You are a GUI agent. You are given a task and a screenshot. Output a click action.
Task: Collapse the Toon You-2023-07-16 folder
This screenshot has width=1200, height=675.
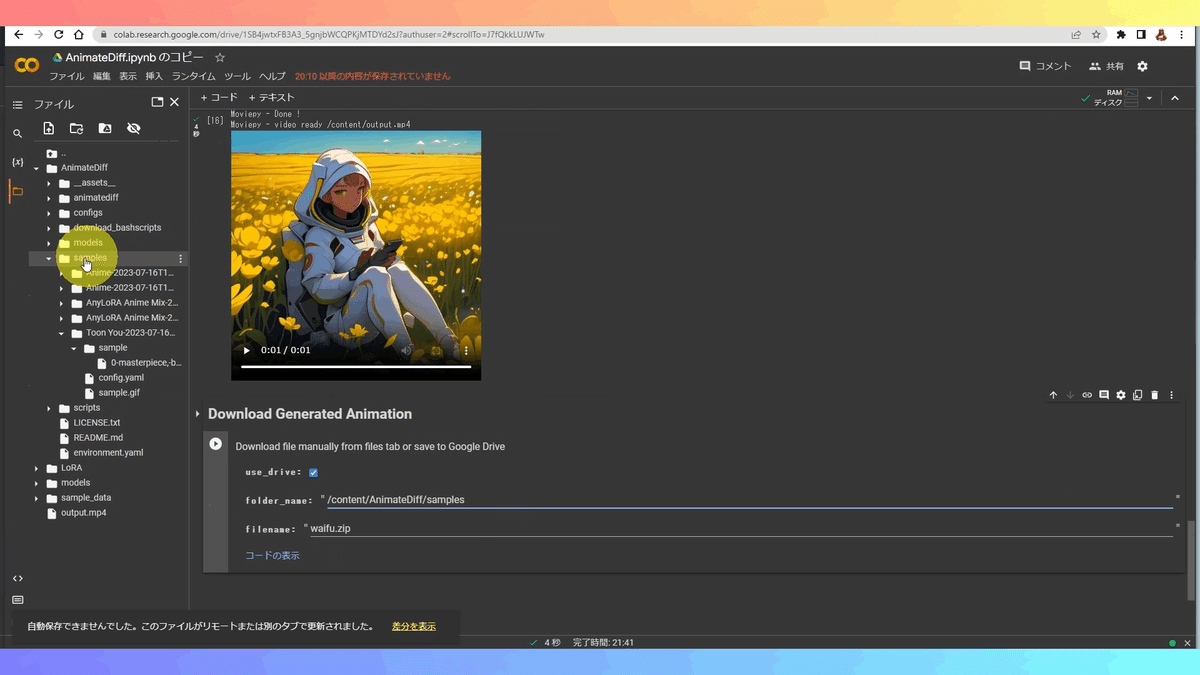[62, 333]
